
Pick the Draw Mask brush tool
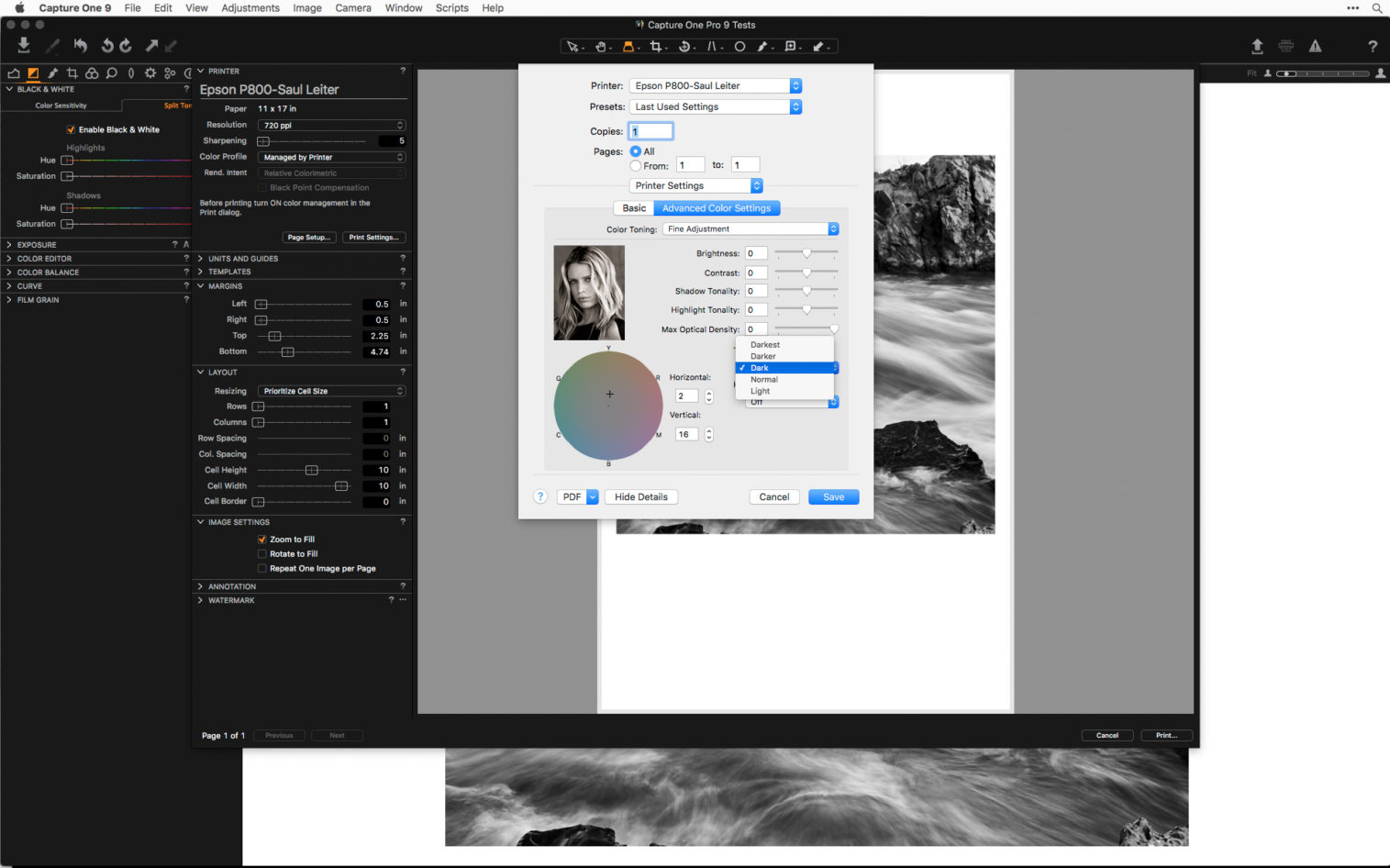tap(764, 46)
